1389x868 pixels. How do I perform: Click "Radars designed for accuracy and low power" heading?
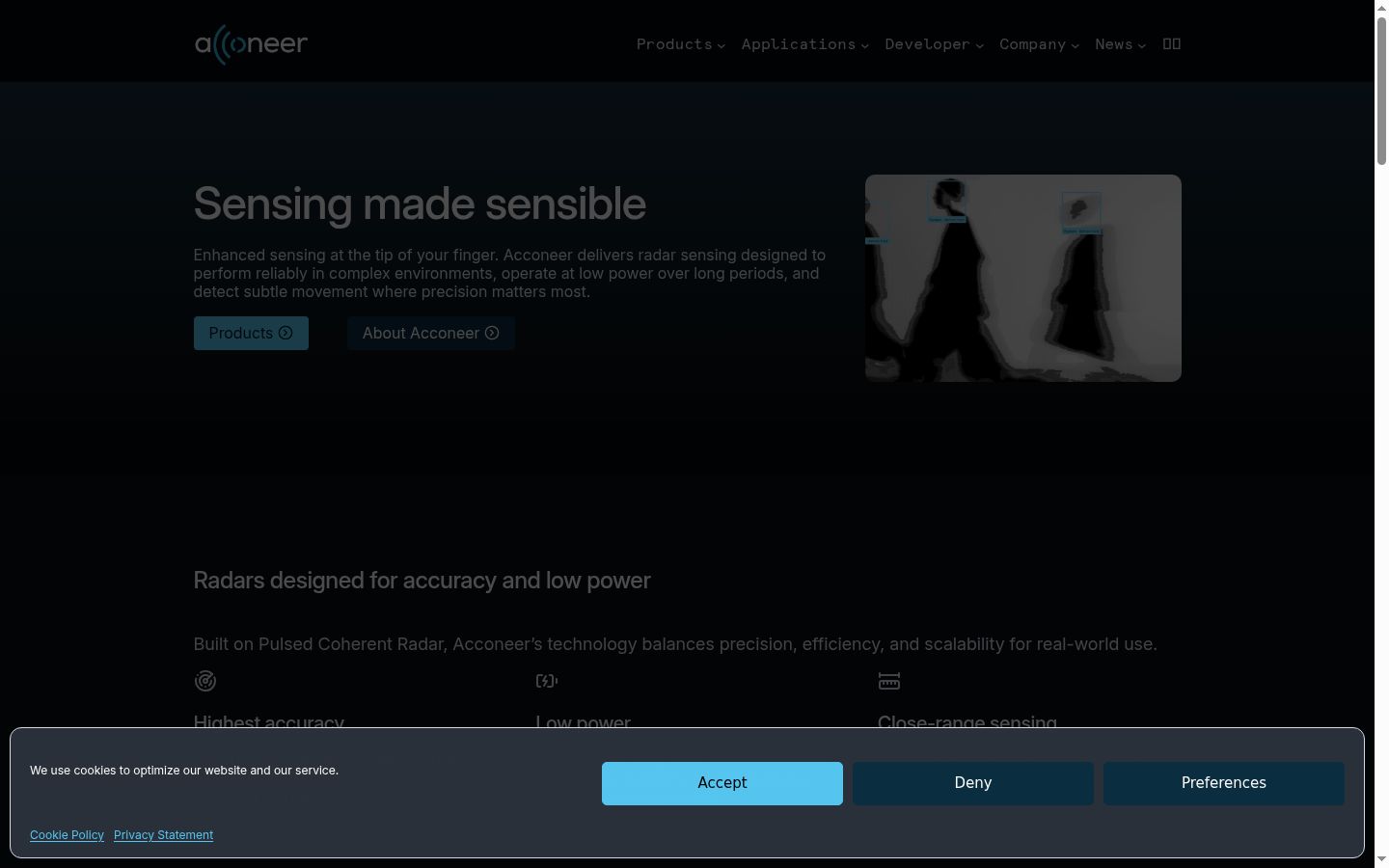click(422, 581)
